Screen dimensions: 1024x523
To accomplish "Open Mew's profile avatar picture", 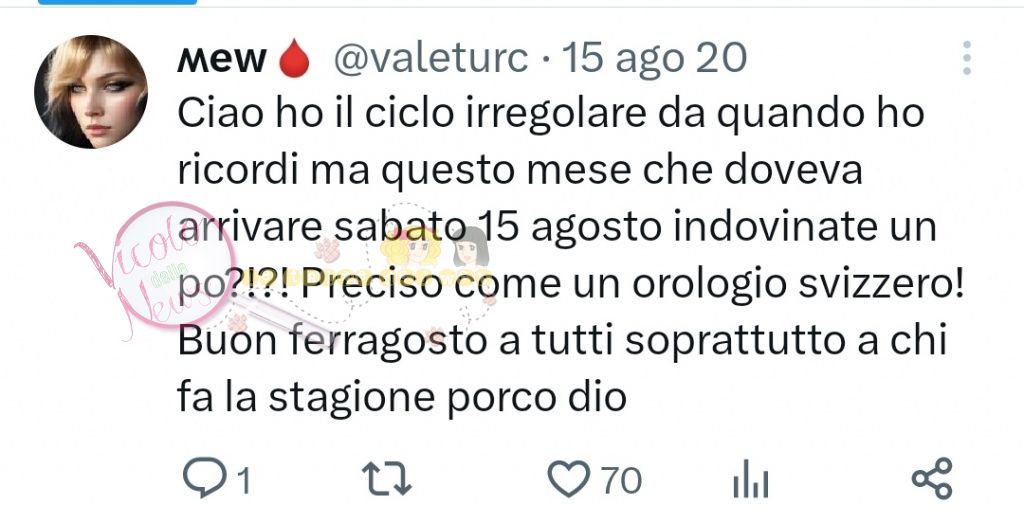I will pos(91,92).
